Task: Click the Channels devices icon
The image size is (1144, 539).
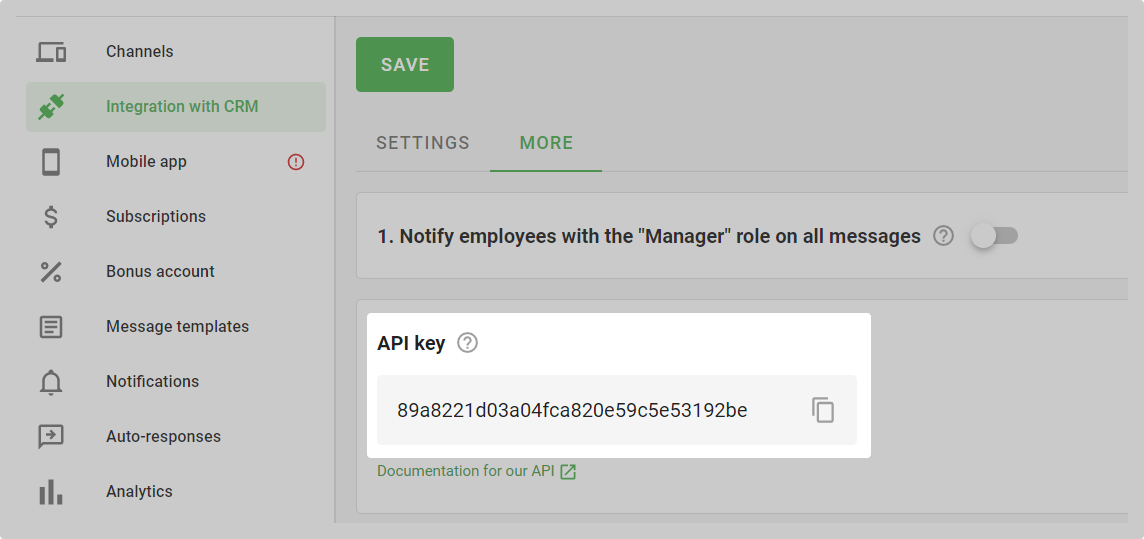Action: click(51, 52)
